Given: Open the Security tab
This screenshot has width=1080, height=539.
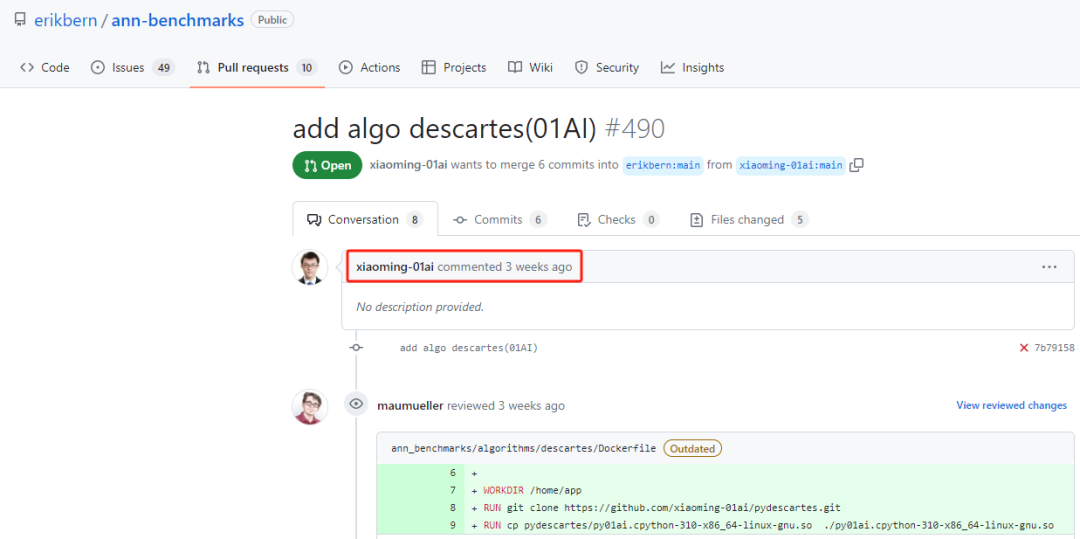Looking at the screenshot, I should click(x=607, y=67).
